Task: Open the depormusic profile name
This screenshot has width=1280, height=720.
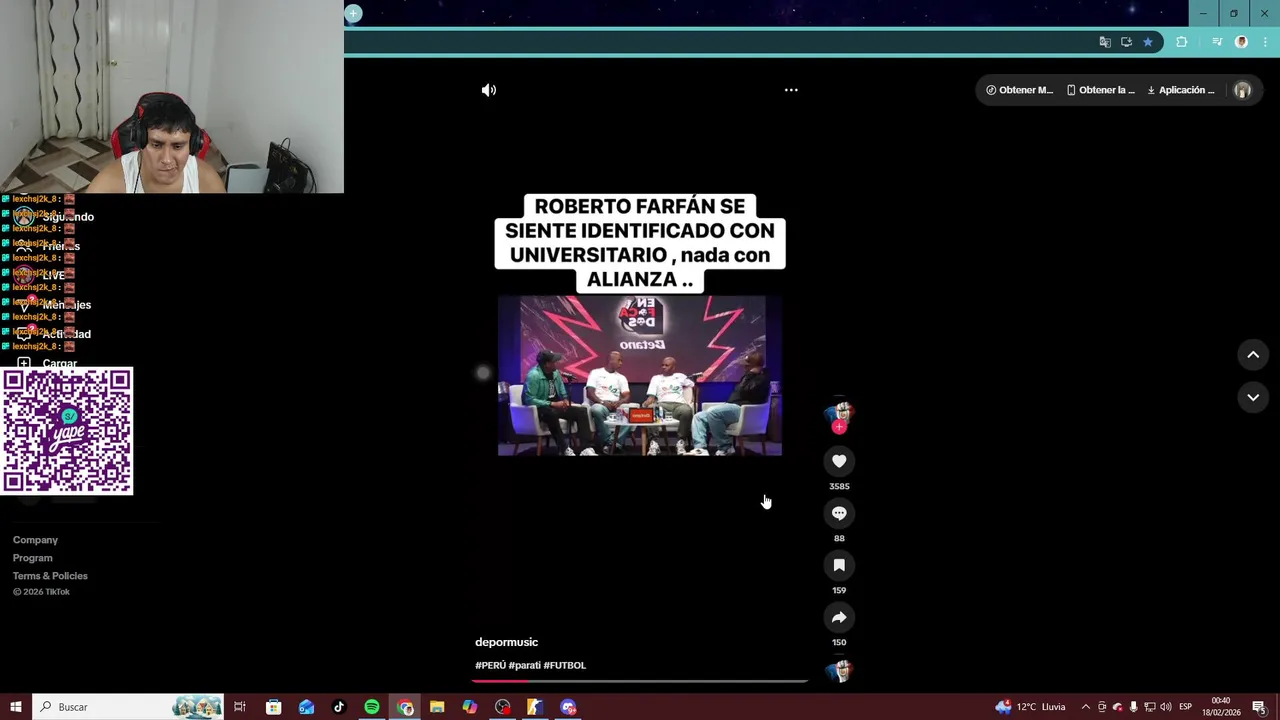Action: coord(506,642)
